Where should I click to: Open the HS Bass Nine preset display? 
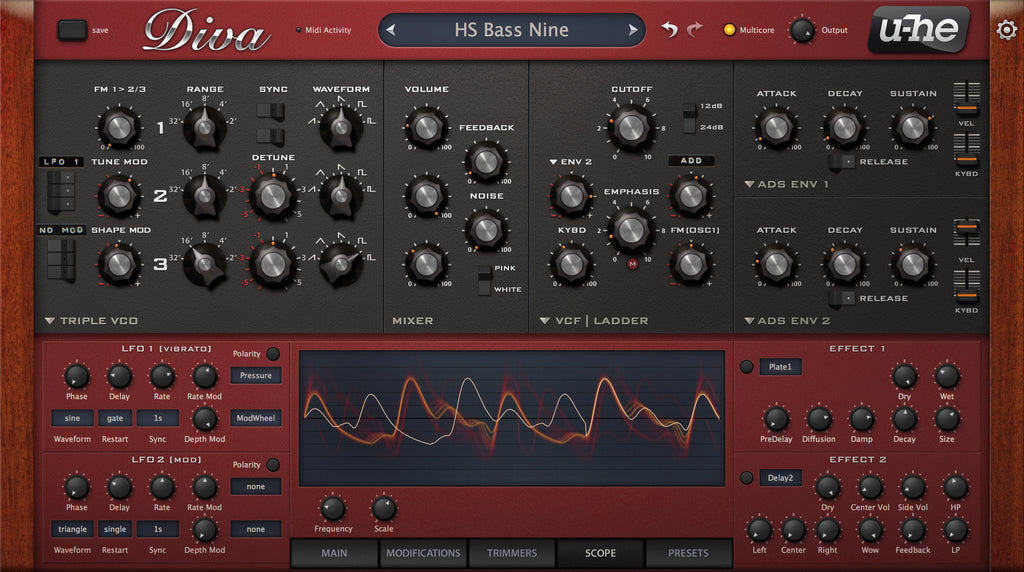pos(511,30)
